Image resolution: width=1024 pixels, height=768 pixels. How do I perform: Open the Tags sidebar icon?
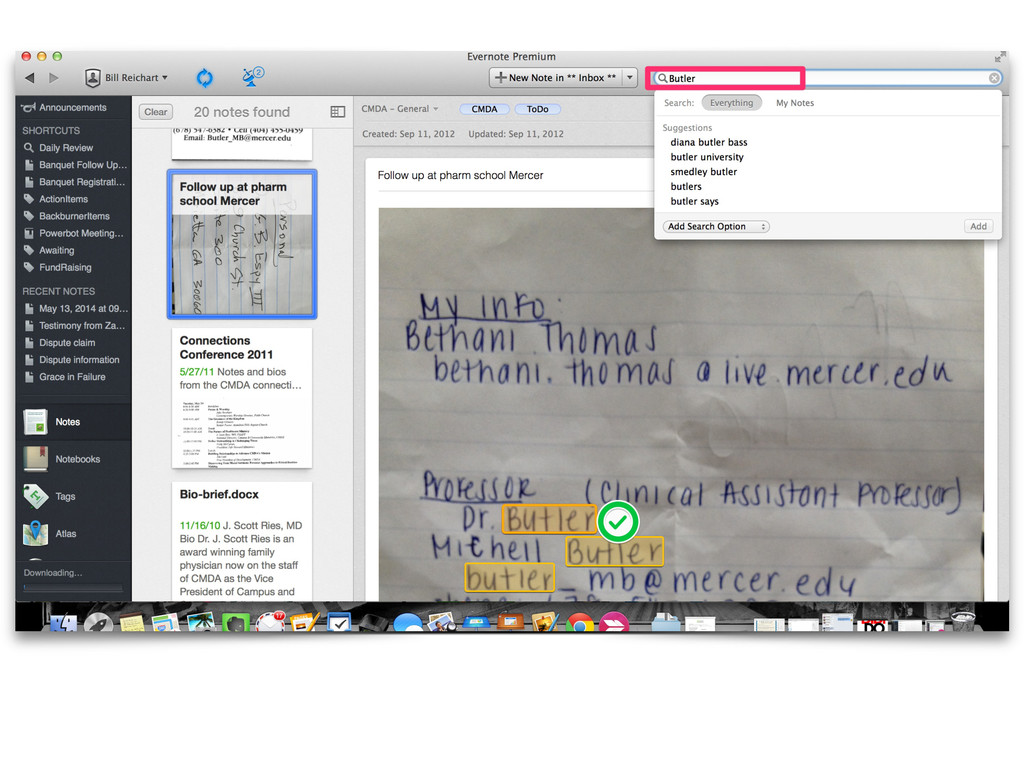[x=35, y=496]
